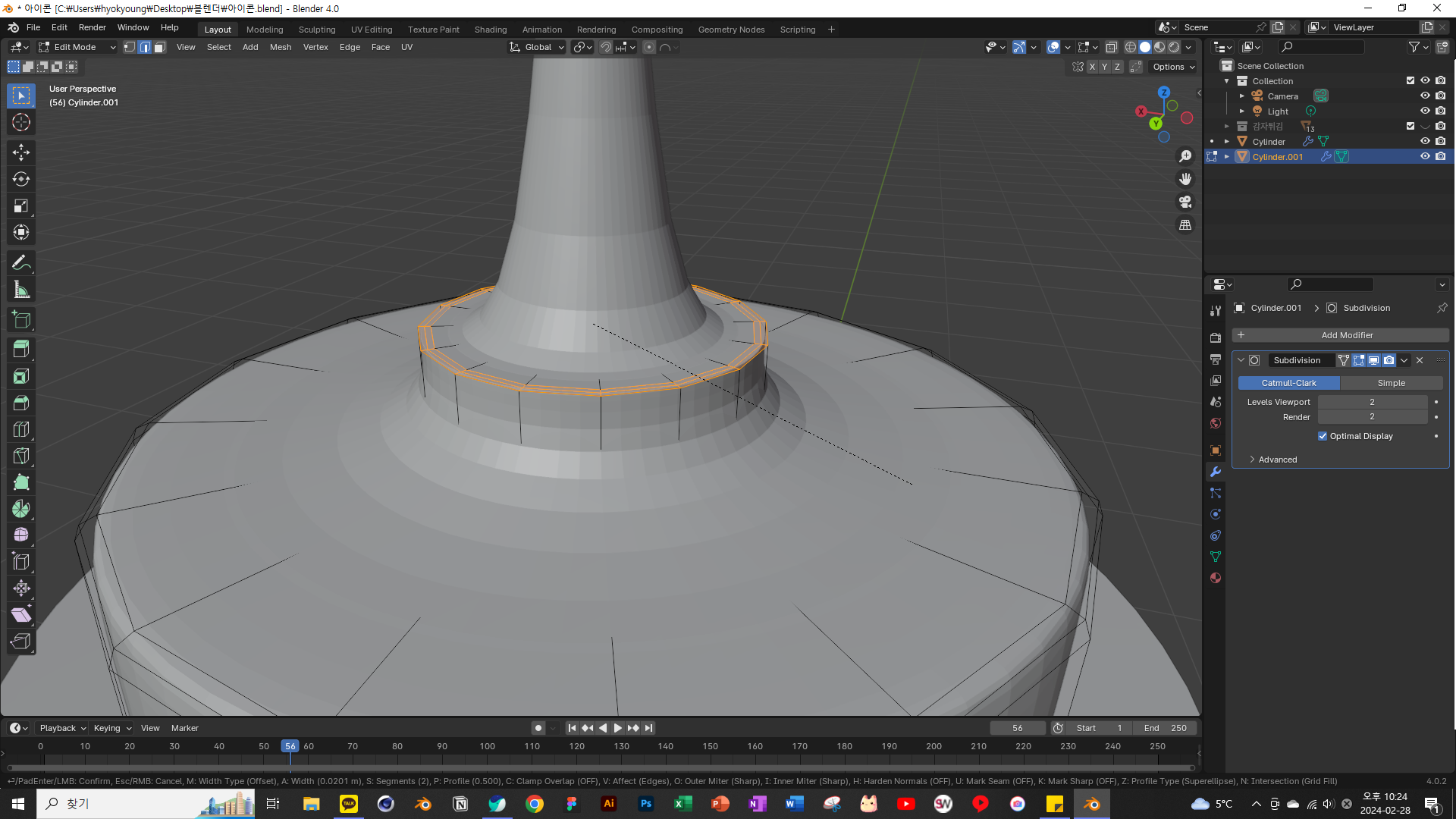1456x819 pixels.
Task: Switch to the Modeling workspace tab
Action: (x=265, y=30)
